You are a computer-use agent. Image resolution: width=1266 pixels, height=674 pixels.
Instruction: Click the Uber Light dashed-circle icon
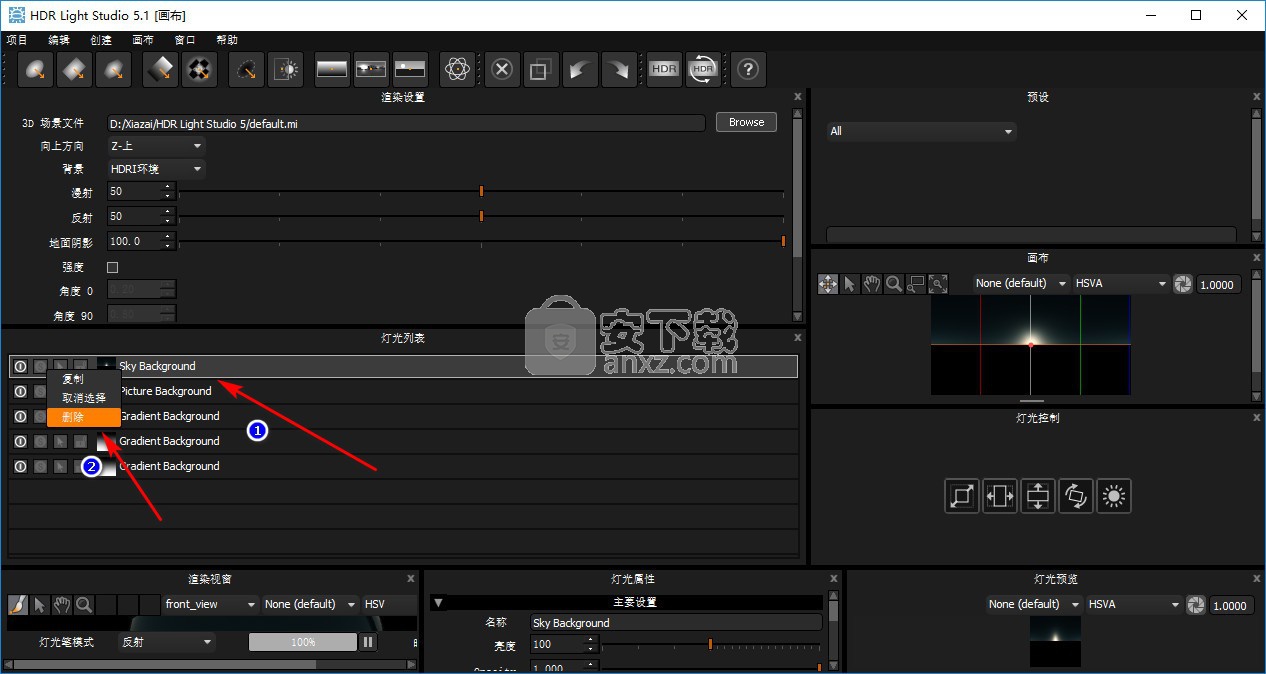[246, 69]
